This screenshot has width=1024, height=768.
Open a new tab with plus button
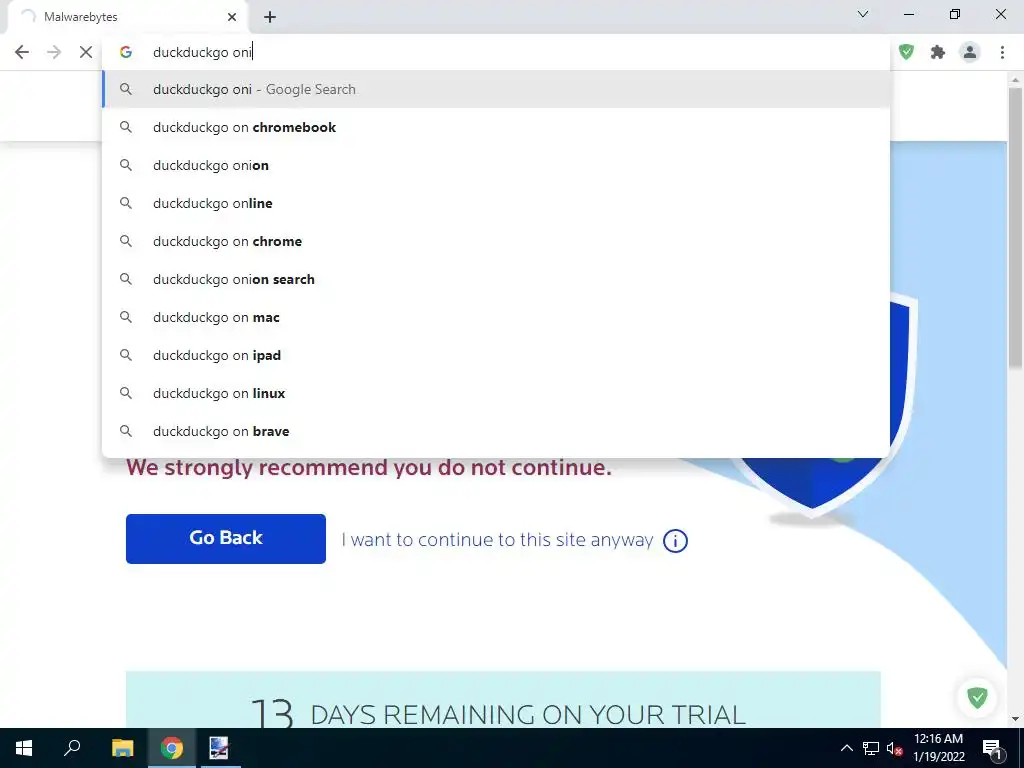coord(270,17)
